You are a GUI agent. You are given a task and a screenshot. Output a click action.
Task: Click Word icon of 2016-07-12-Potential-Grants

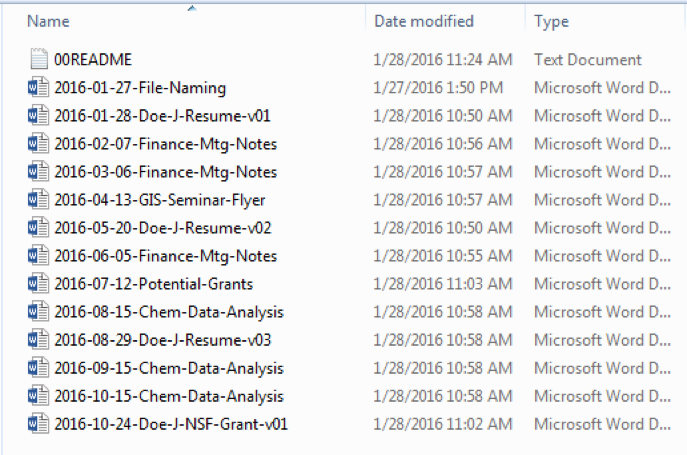(38, 284)
